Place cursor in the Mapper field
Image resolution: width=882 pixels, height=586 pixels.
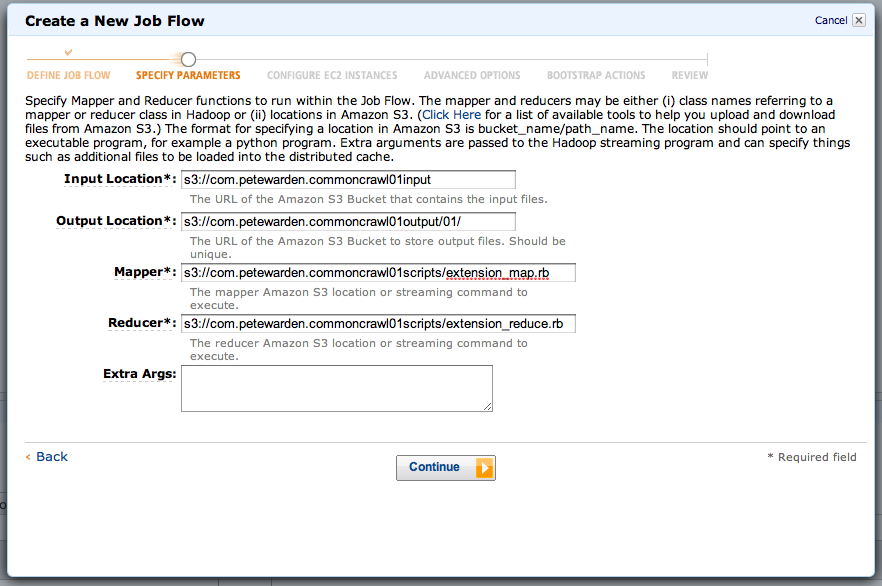coord(378,273)
